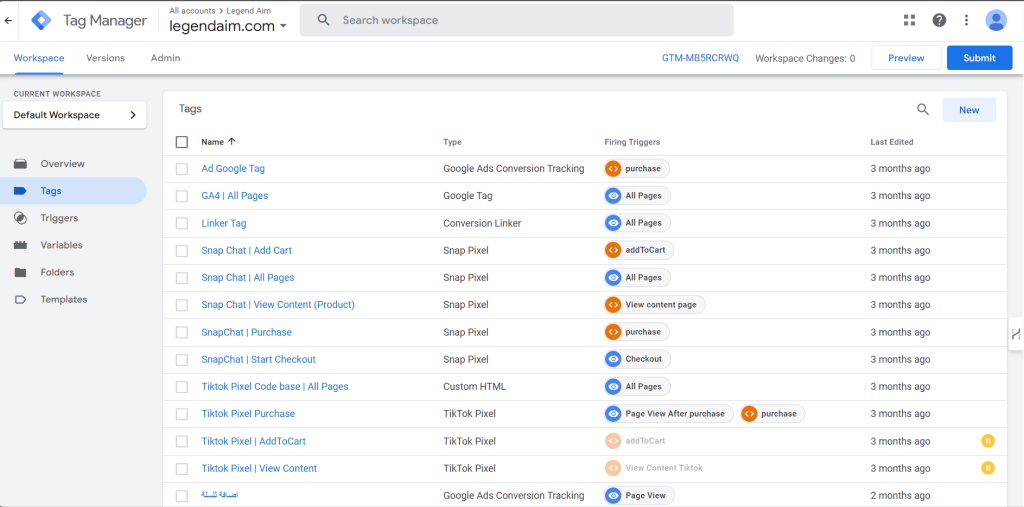
Task: Check the Ad Google Tag checkbox
Action: point(182,169)
